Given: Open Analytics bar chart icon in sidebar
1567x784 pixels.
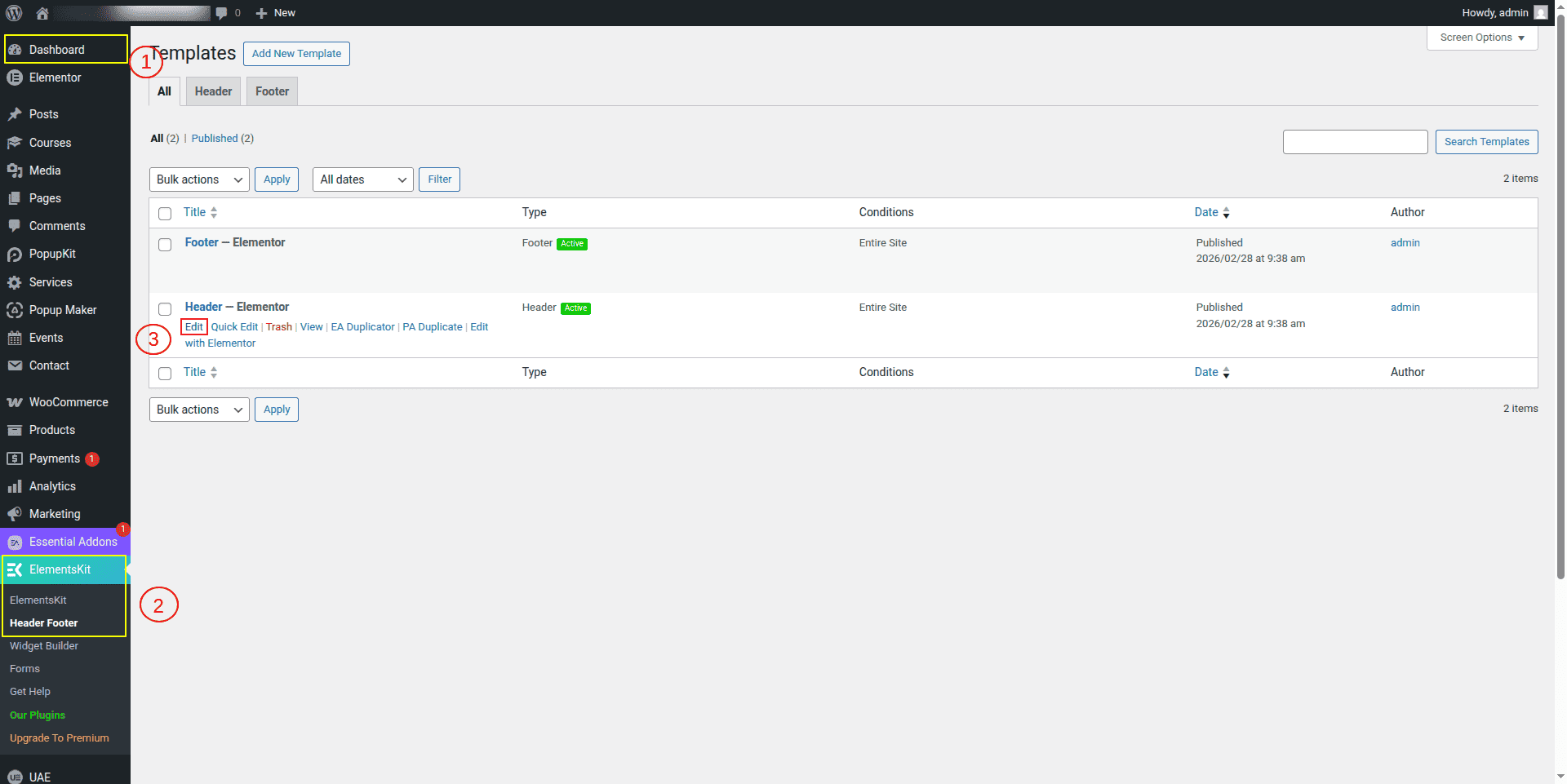Looking at the screenshot, I should pos(15,486).
